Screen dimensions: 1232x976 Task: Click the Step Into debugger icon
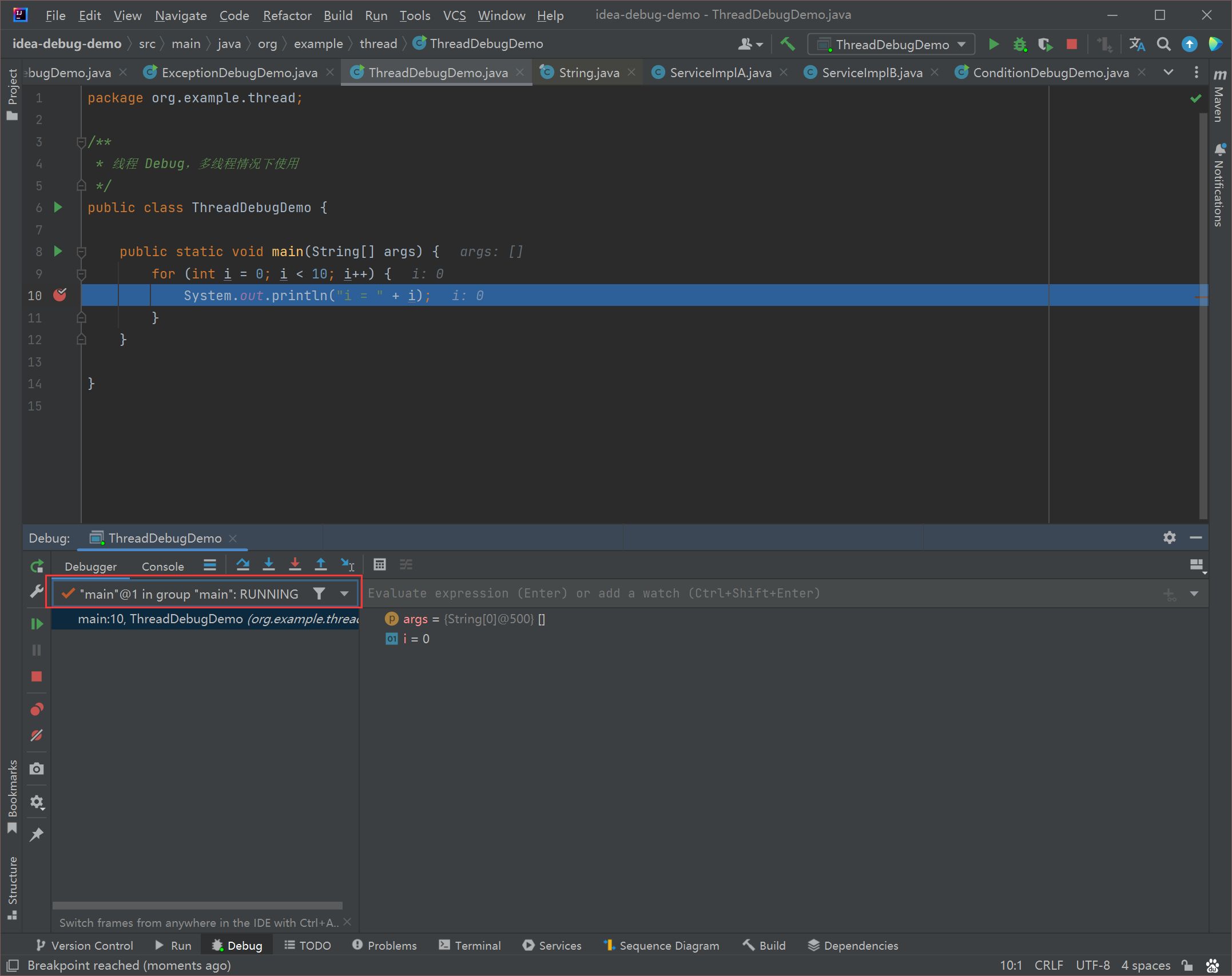pyautogui.click(x=269, y=565)
